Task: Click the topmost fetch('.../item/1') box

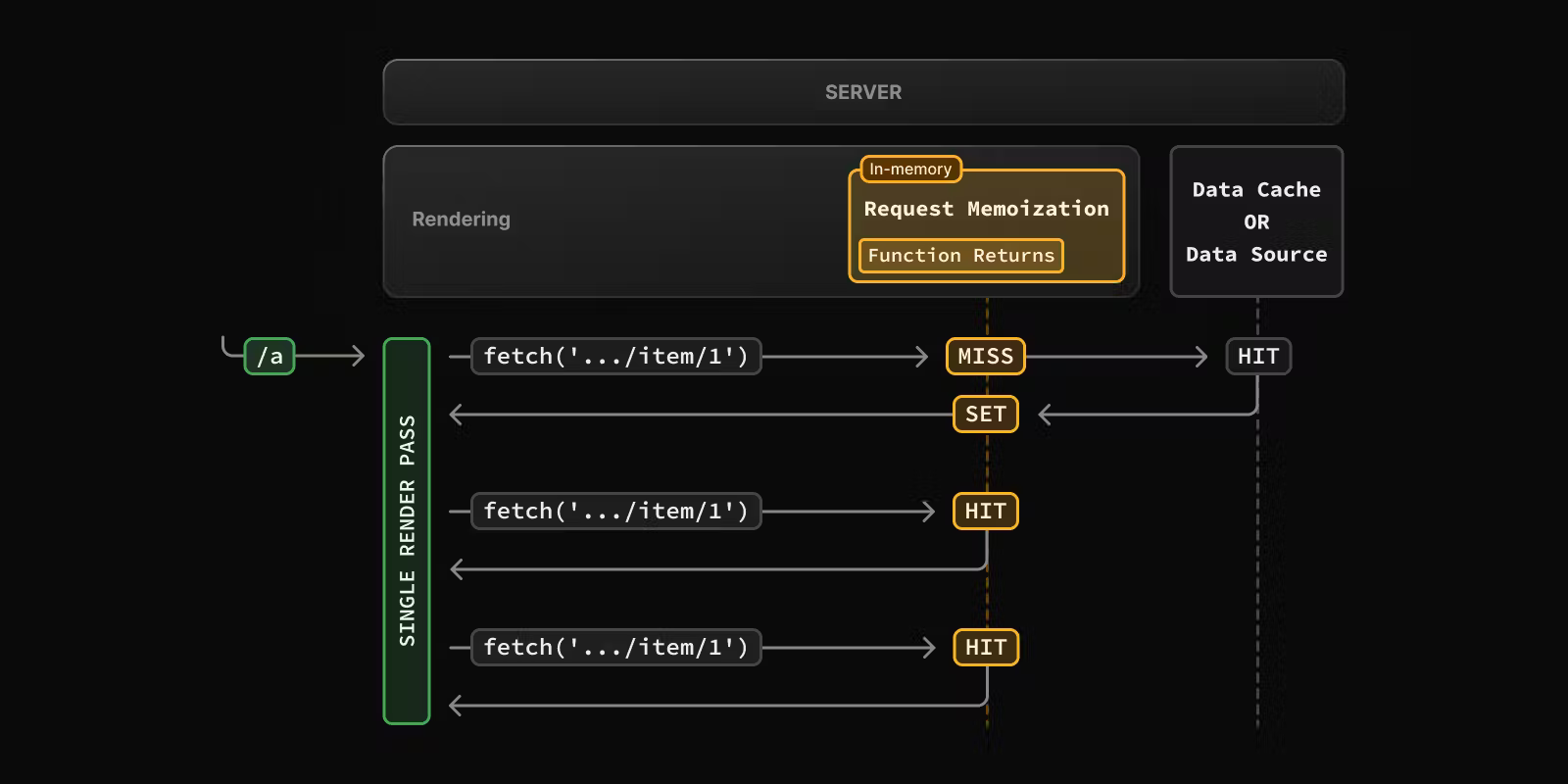Action: click(x=615, y=357)
